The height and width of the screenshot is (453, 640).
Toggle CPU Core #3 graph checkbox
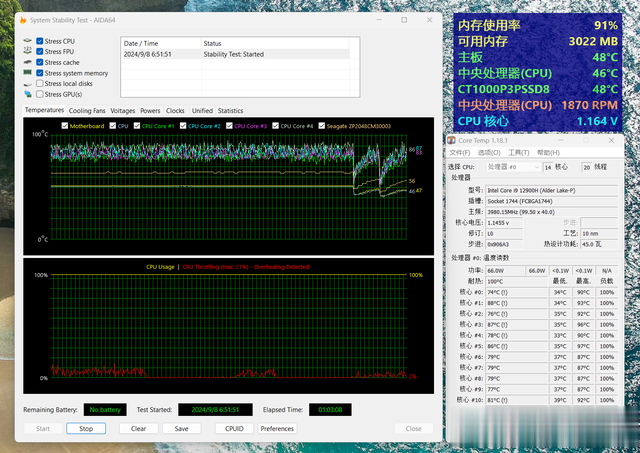pos(229,126)
